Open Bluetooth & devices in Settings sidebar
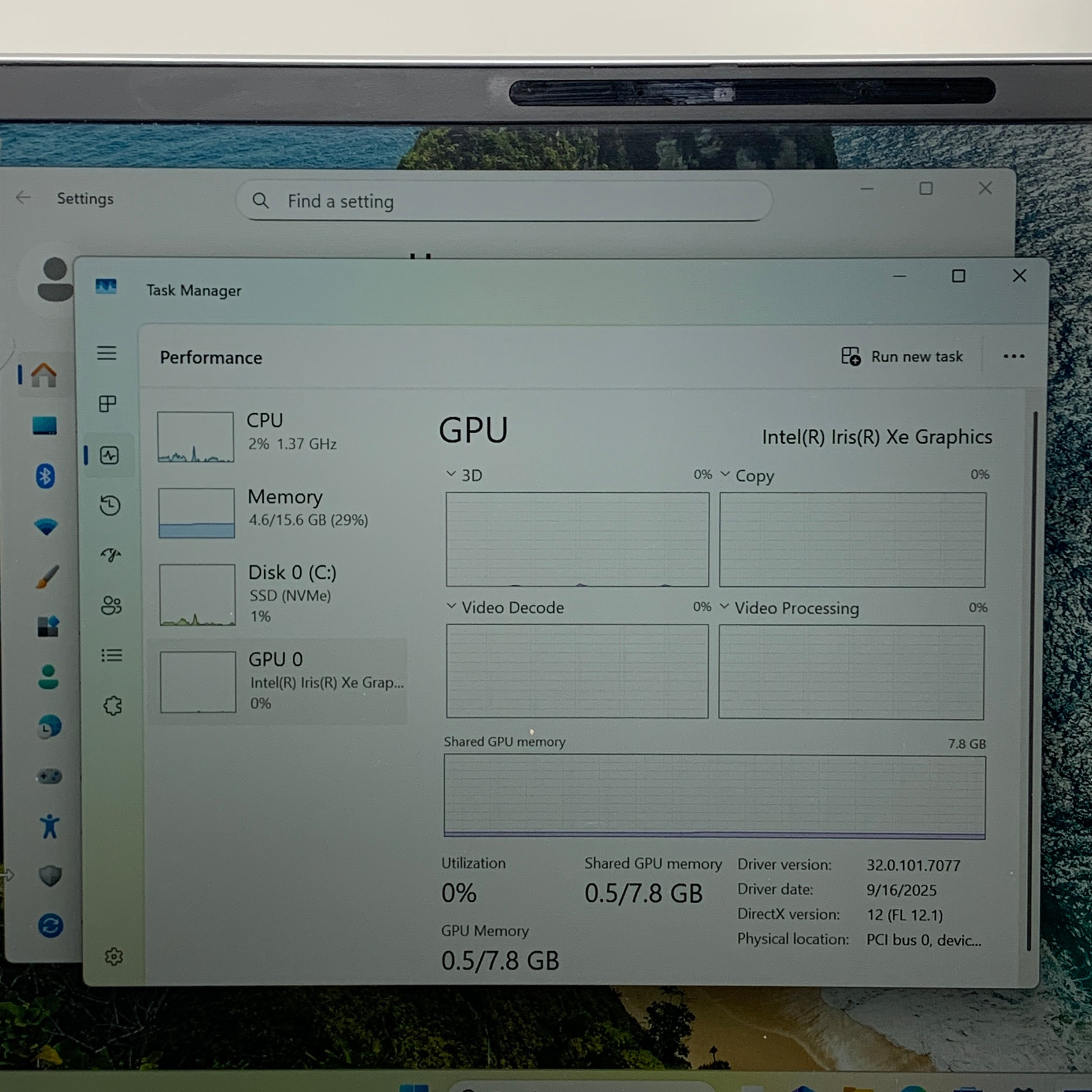1092x1092 pixels. pos(45,476)
